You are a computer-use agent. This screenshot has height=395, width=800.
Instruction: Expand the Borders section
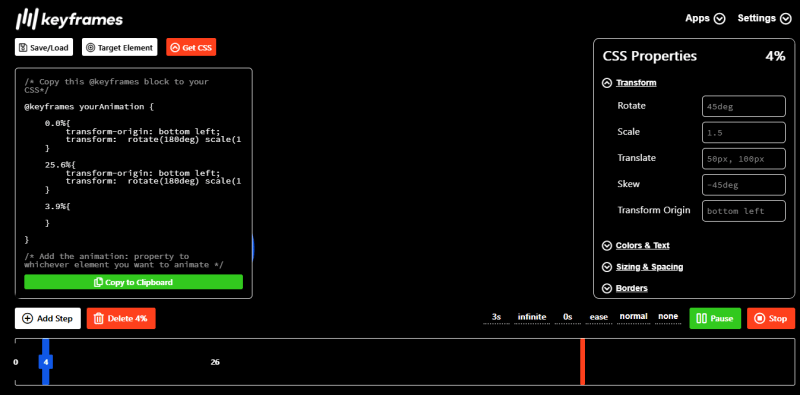[625, 288]
